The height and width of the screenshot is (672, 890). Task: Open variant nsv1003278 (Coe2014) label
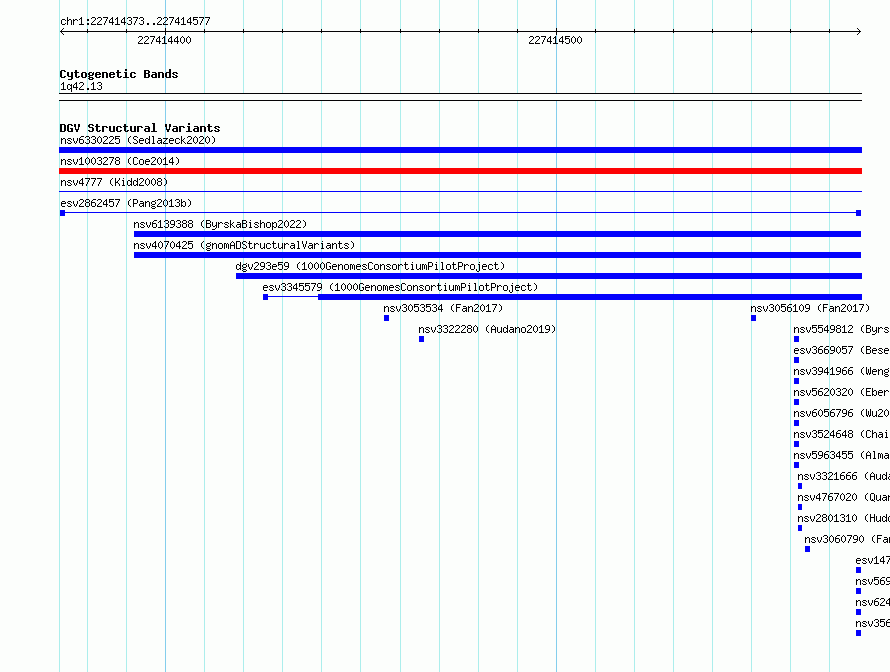120,161
